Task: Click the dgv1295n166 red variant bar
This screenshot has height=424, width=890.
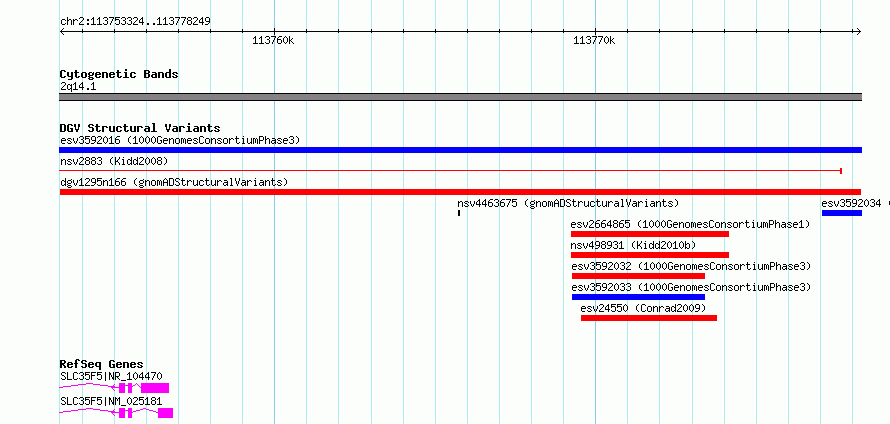Action: pos(460,192)
